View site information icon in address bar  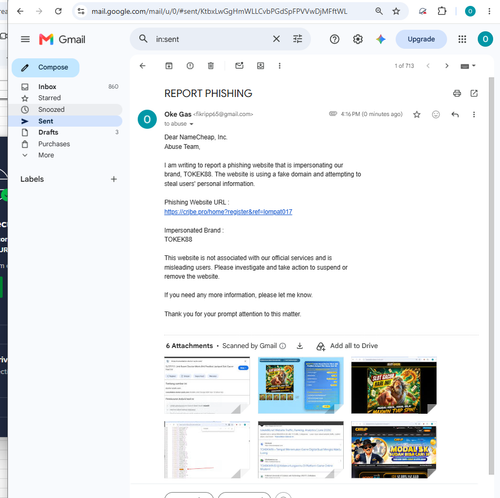click(81, 11)
